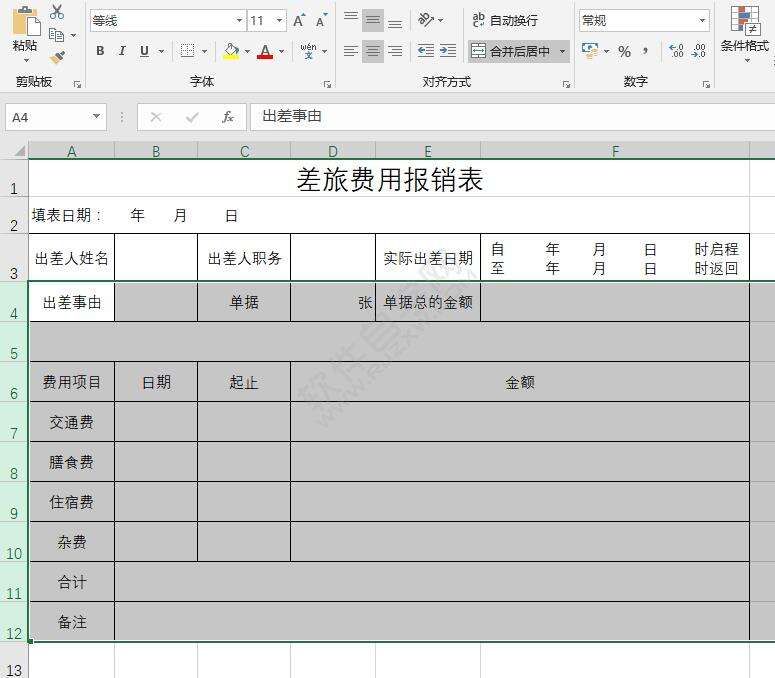Screen dimensions: 775x678
Task: Toggle italic formatting
Action: click(x=122, y=51)
